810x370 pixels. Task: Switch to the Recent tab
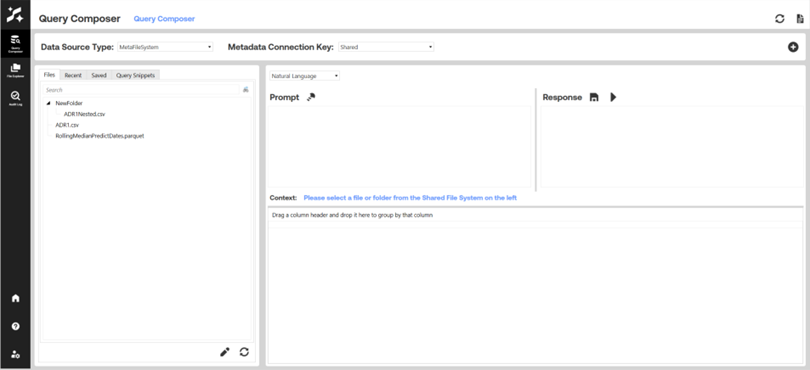73,75
